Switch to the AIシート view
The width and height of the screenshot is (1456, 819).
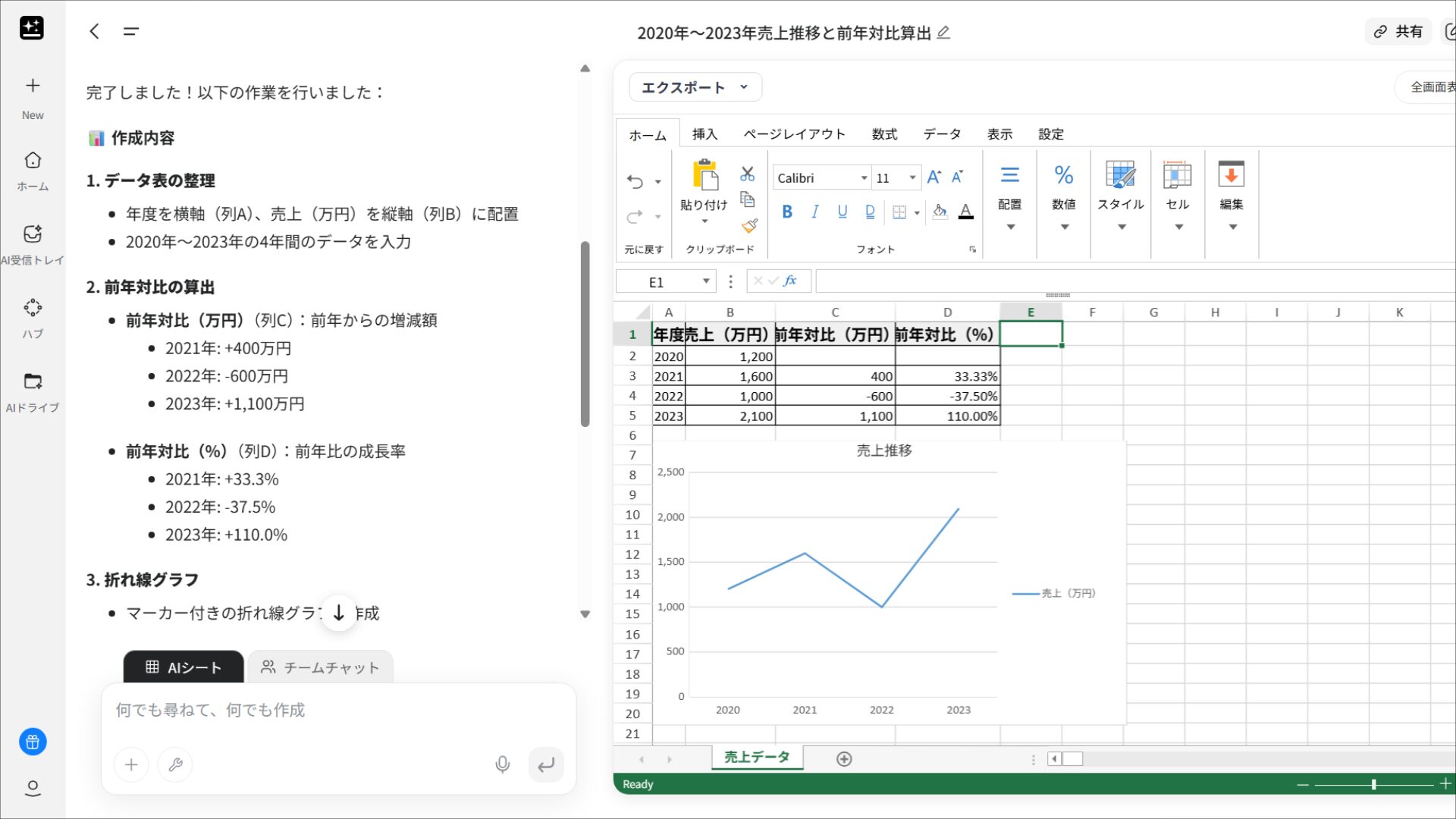183,667
